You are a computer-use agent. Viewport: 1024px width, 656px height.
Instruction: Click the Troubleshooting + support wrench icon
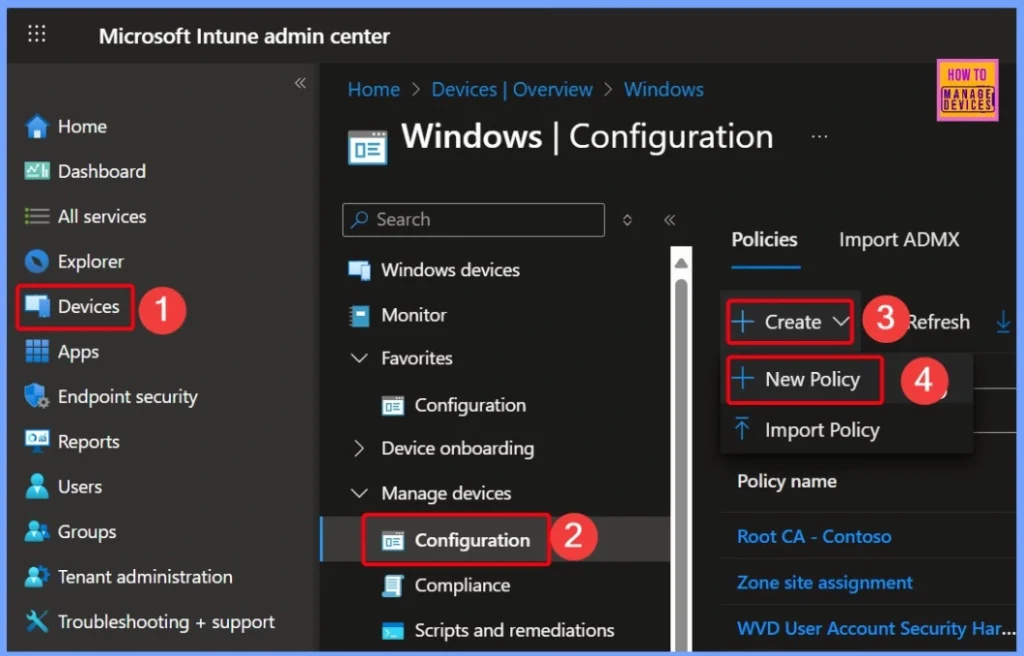pos(37,621)
